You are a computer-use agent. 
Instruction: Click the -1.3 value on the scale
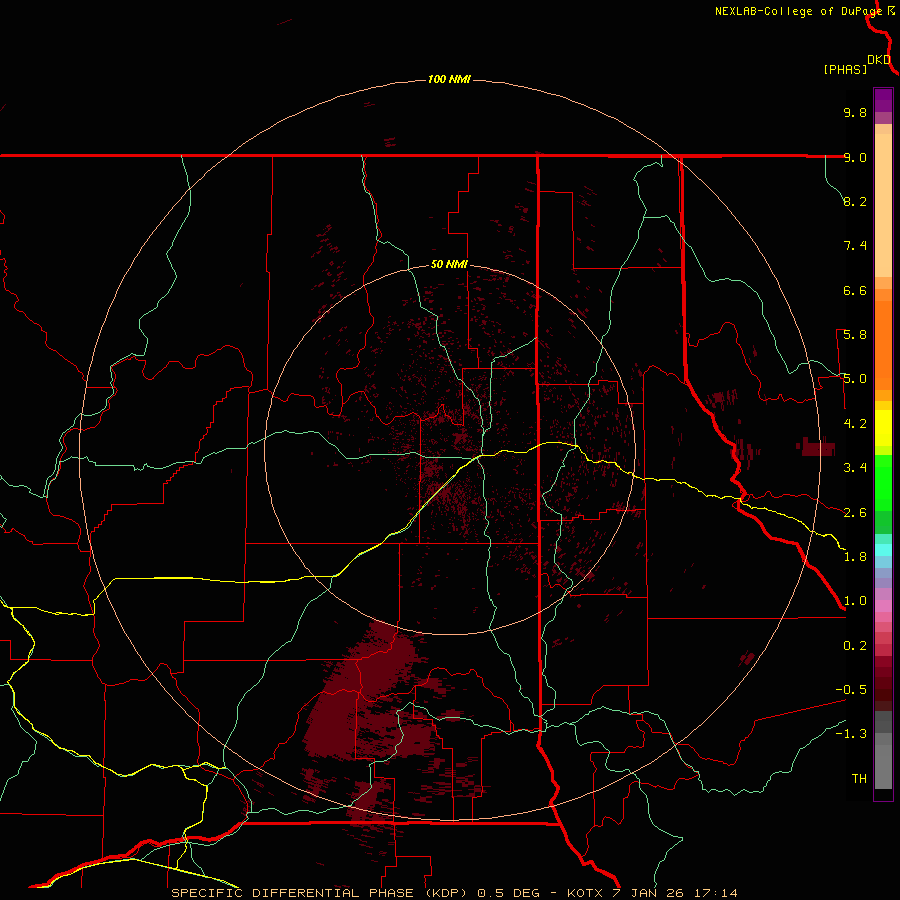(x=851, y=734)
